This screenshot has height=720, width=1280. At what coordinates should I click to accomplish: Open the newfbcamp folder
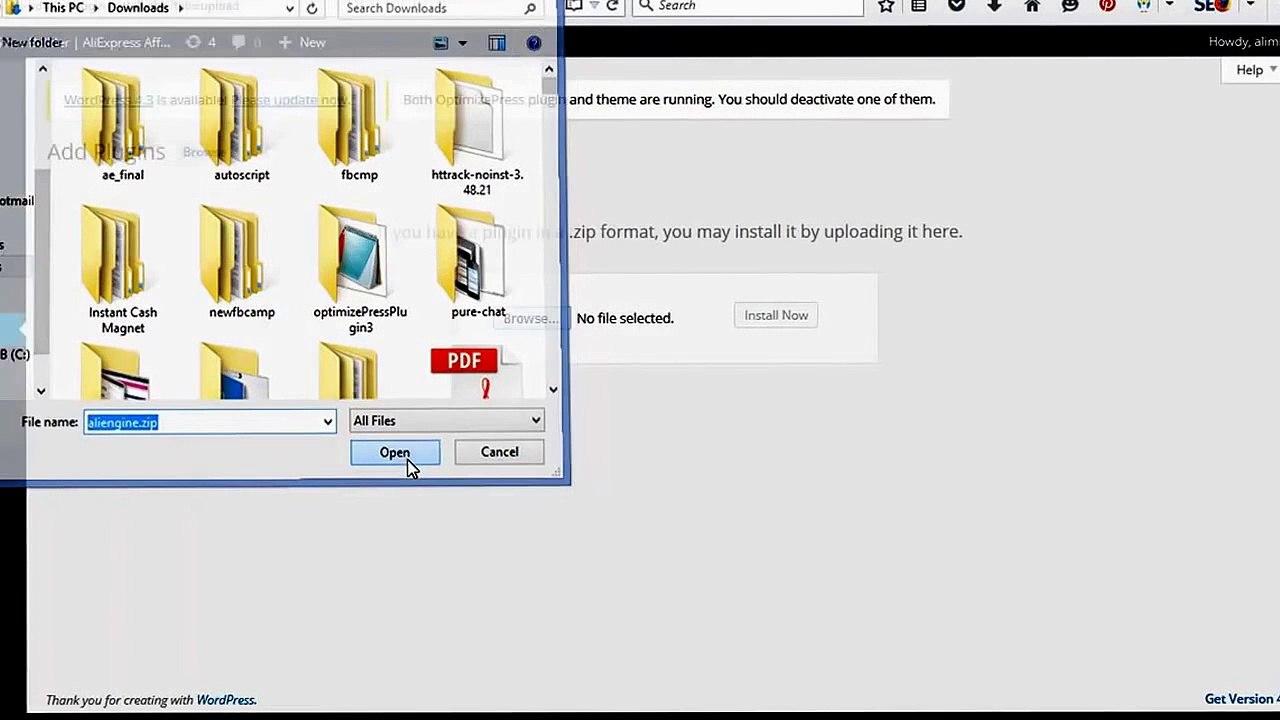(x=241, y=262)
